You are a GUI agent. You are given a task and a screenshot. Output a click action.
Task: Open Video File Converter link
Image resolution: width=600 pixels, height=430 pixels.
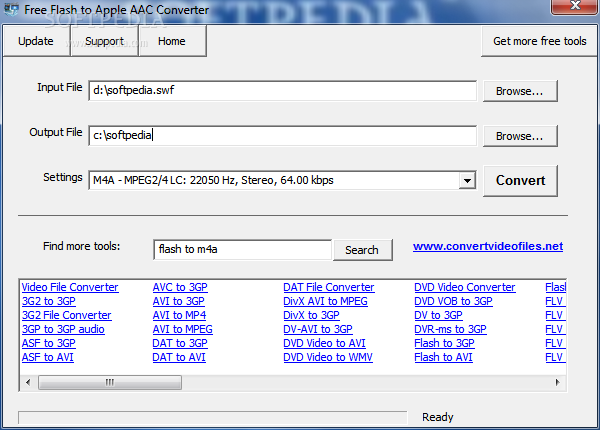click(70, 287)
